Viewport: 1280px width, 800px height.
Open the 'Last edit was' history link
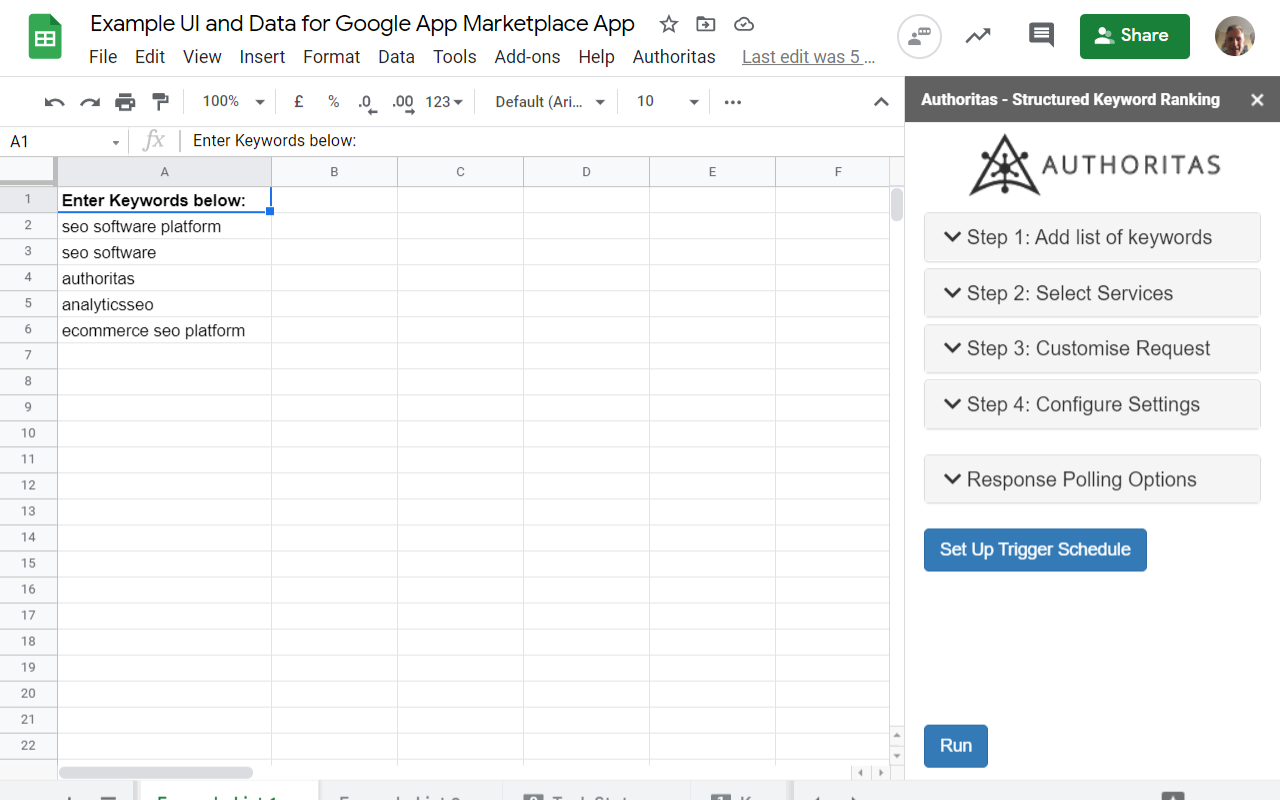[808, 57]
